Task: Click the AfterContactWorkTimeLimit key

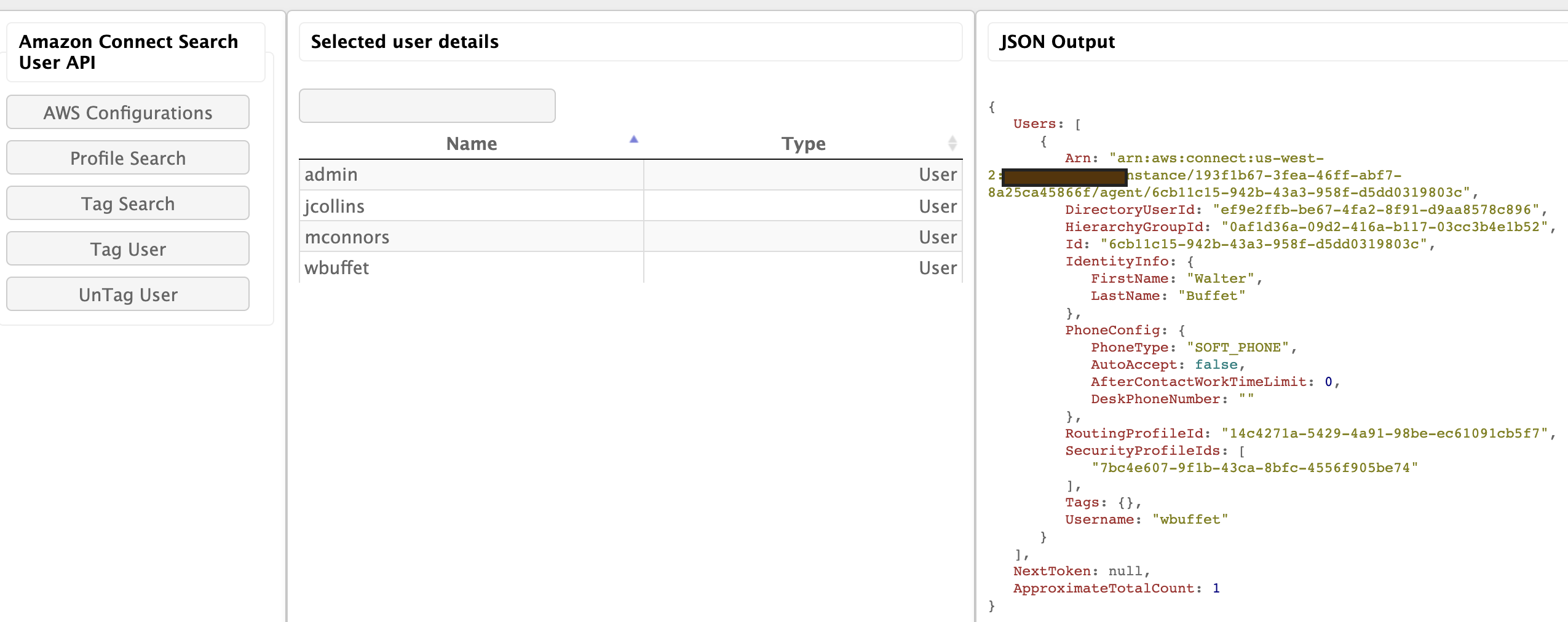Action: 1198,382
